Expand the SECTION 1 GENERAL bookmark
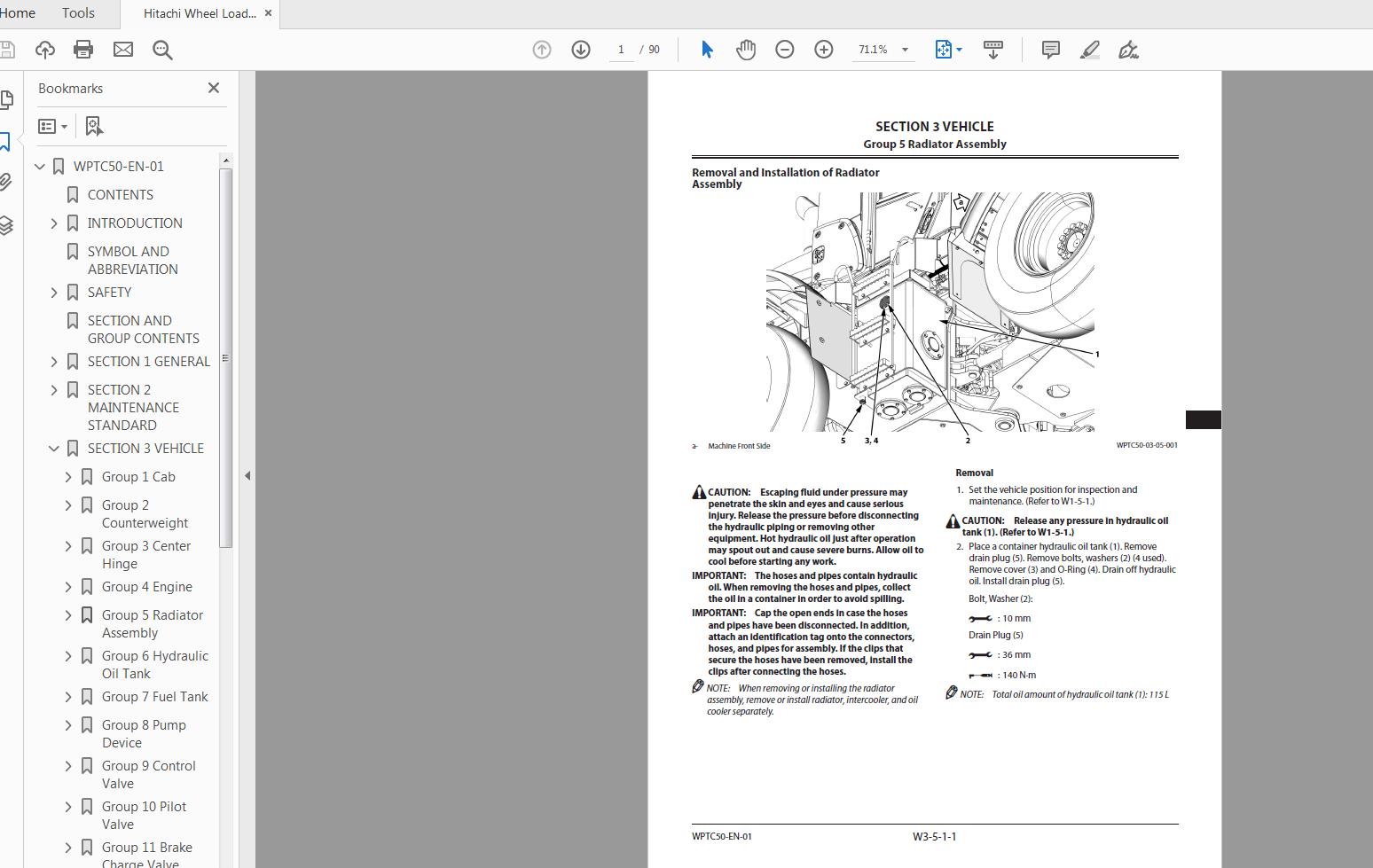 point(53,361)
